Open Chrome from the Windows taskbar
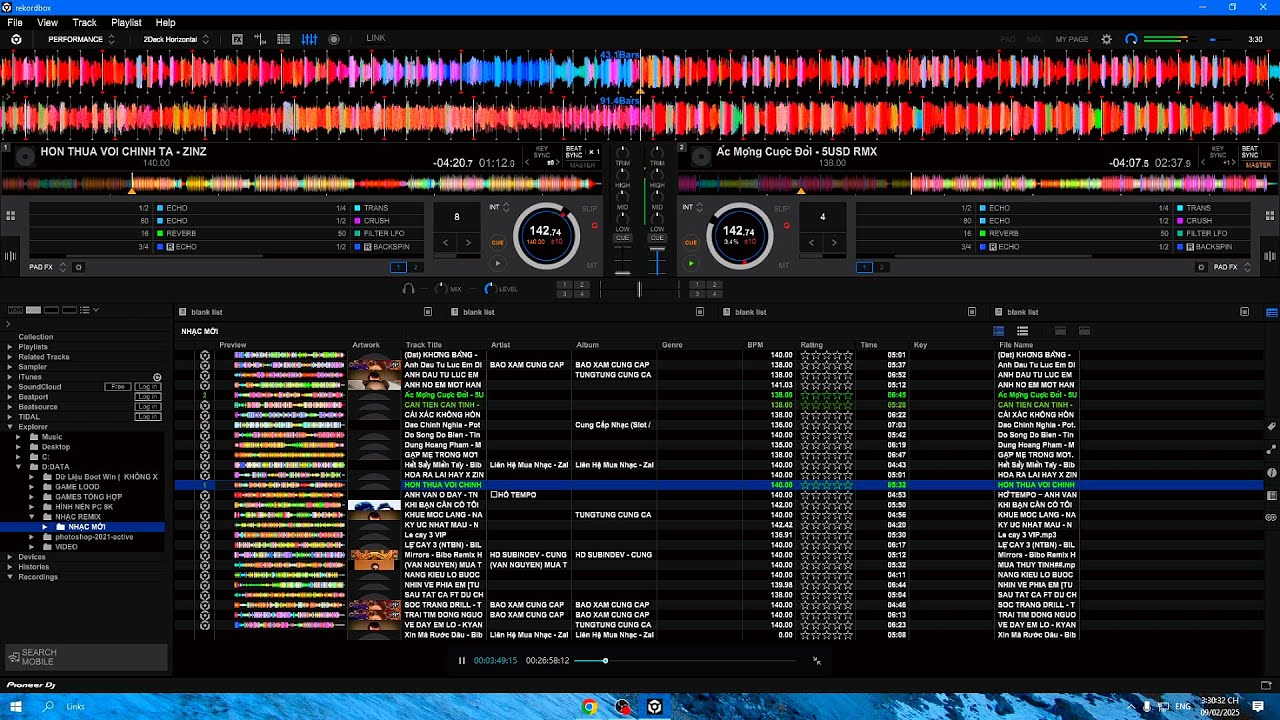This screenshot has width=1280, height=720. 590,706
